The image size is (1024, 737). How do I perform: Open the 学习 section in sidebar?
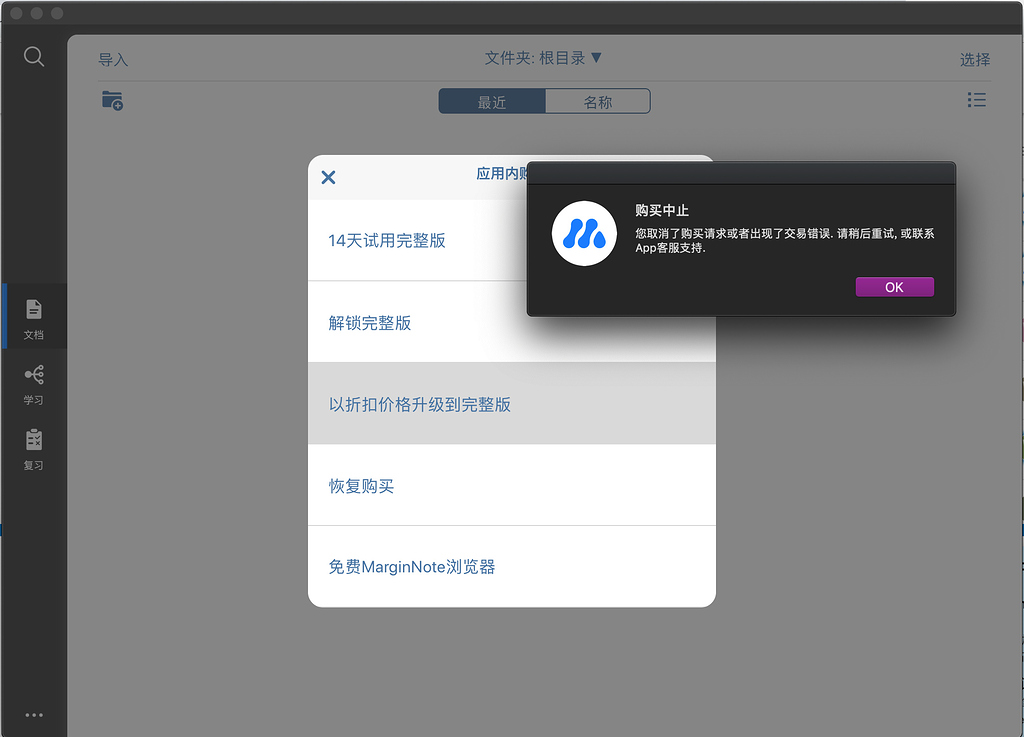tap(33, 385)
